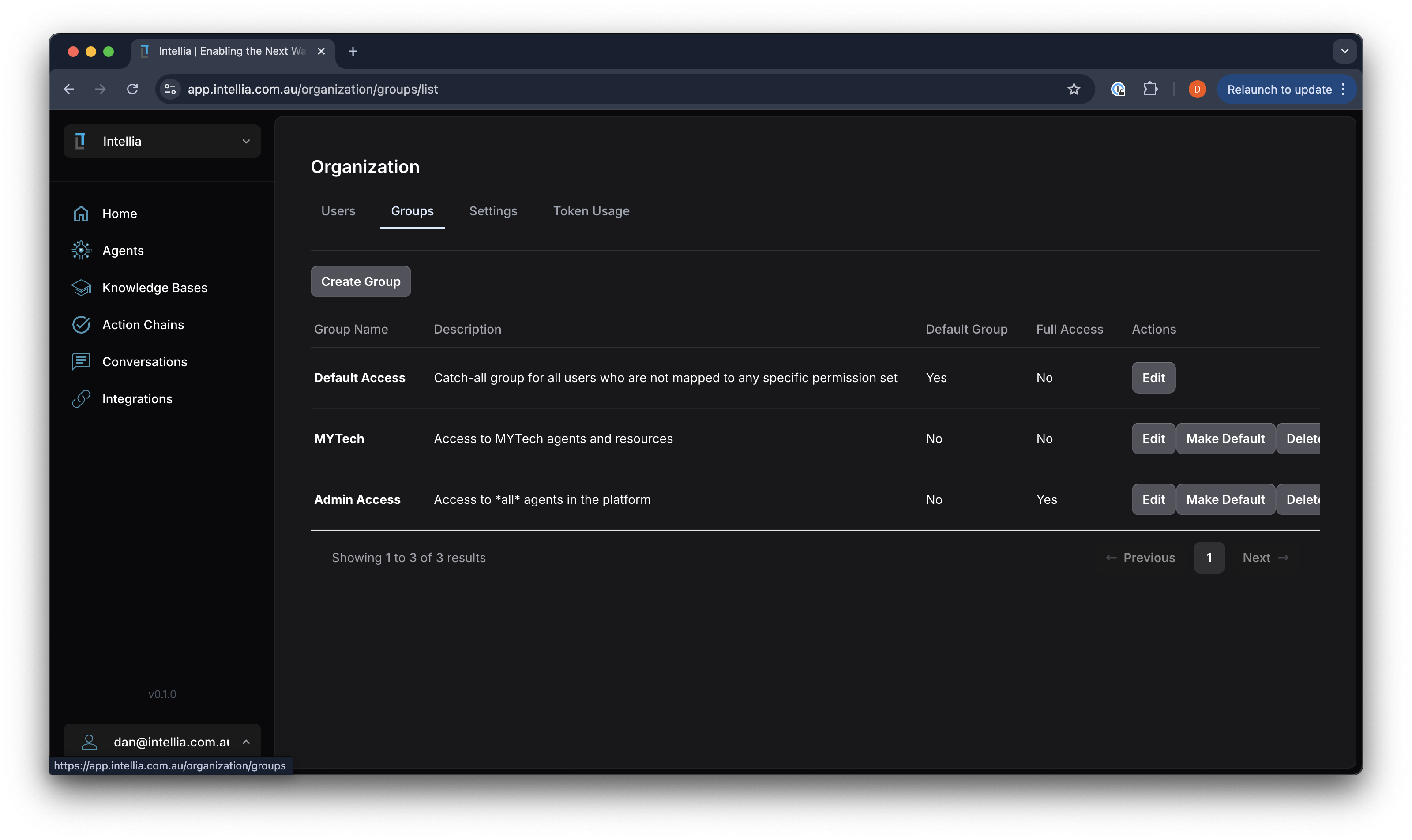
Task: Select the Groups tab
Action: coord(412,210)
